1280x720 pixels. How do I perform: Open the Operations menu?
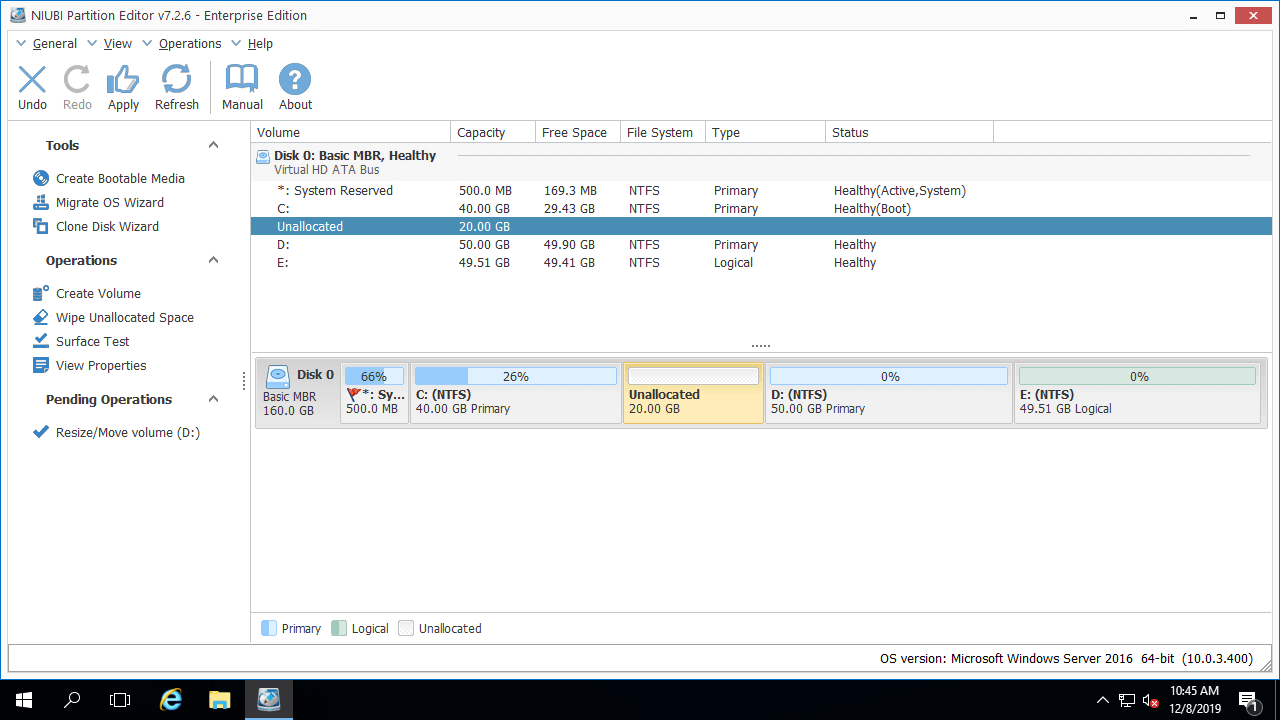point(189,44)
